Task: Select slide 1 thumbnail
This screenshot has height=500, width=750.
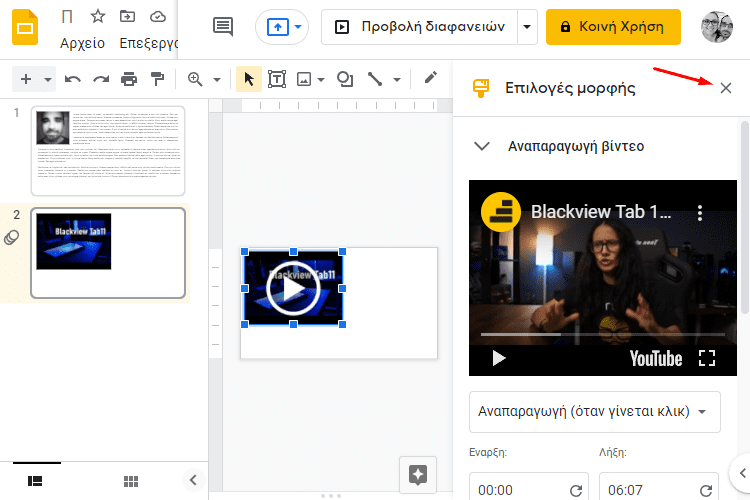Action: coord(108,151)
